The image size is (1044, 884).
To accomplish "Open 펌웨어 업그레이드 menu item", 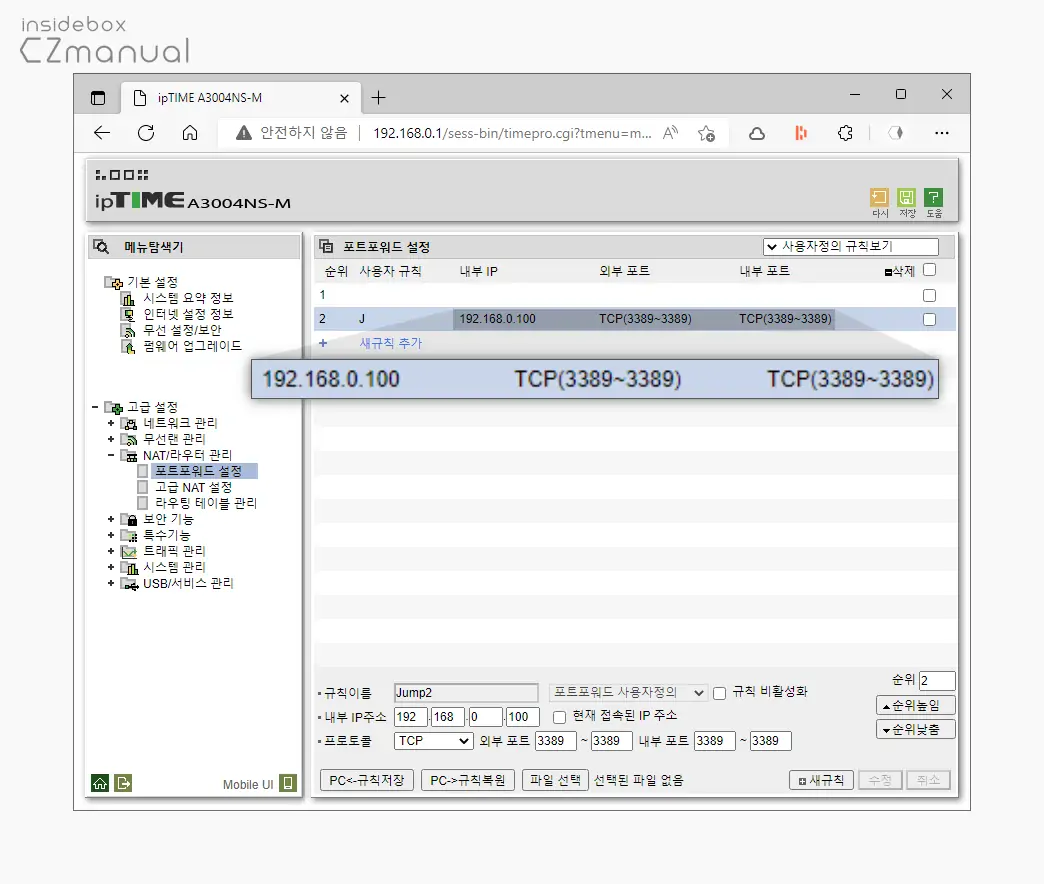I will pyautogui.click(x=192, y=346).
